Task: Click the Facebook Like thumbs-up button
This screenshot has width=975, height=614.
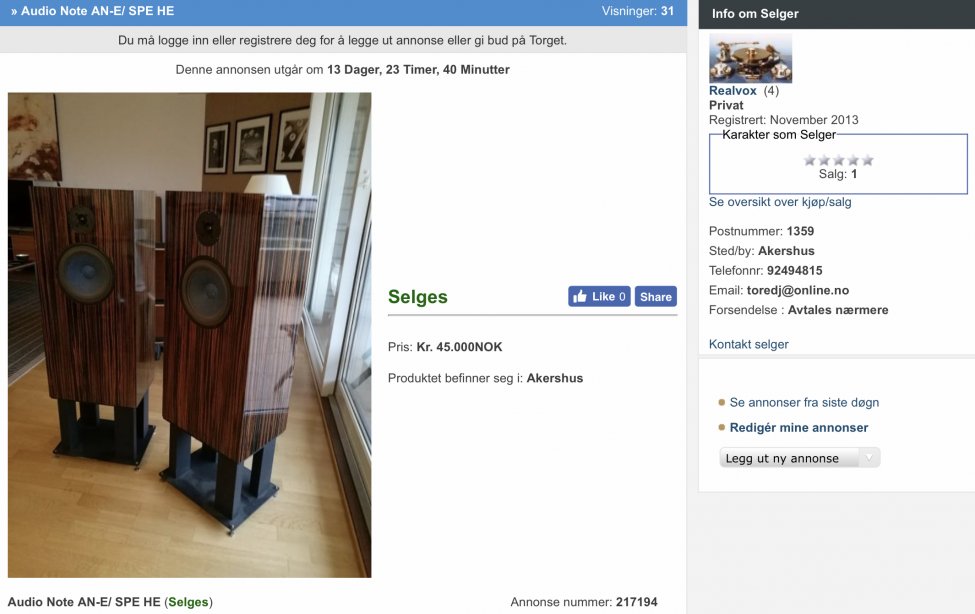Action: click(599, 297)
